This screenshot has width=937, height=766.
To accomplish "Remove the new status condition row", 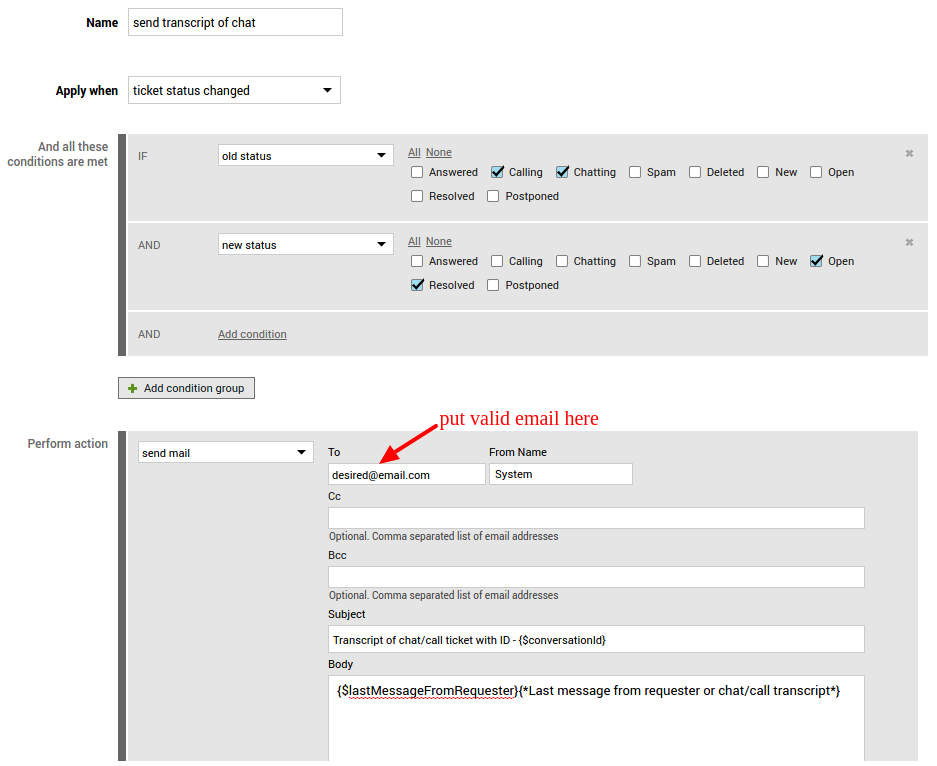I will click(x=909, y=242).
